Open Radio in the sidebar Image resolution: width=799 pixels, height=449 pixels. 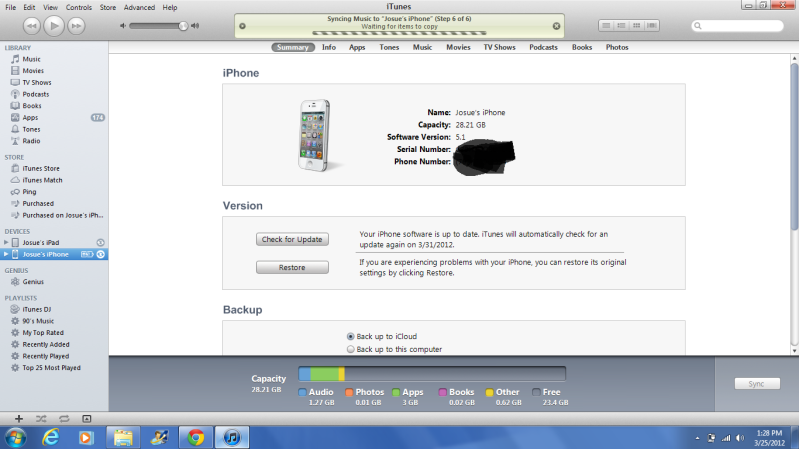31,141
